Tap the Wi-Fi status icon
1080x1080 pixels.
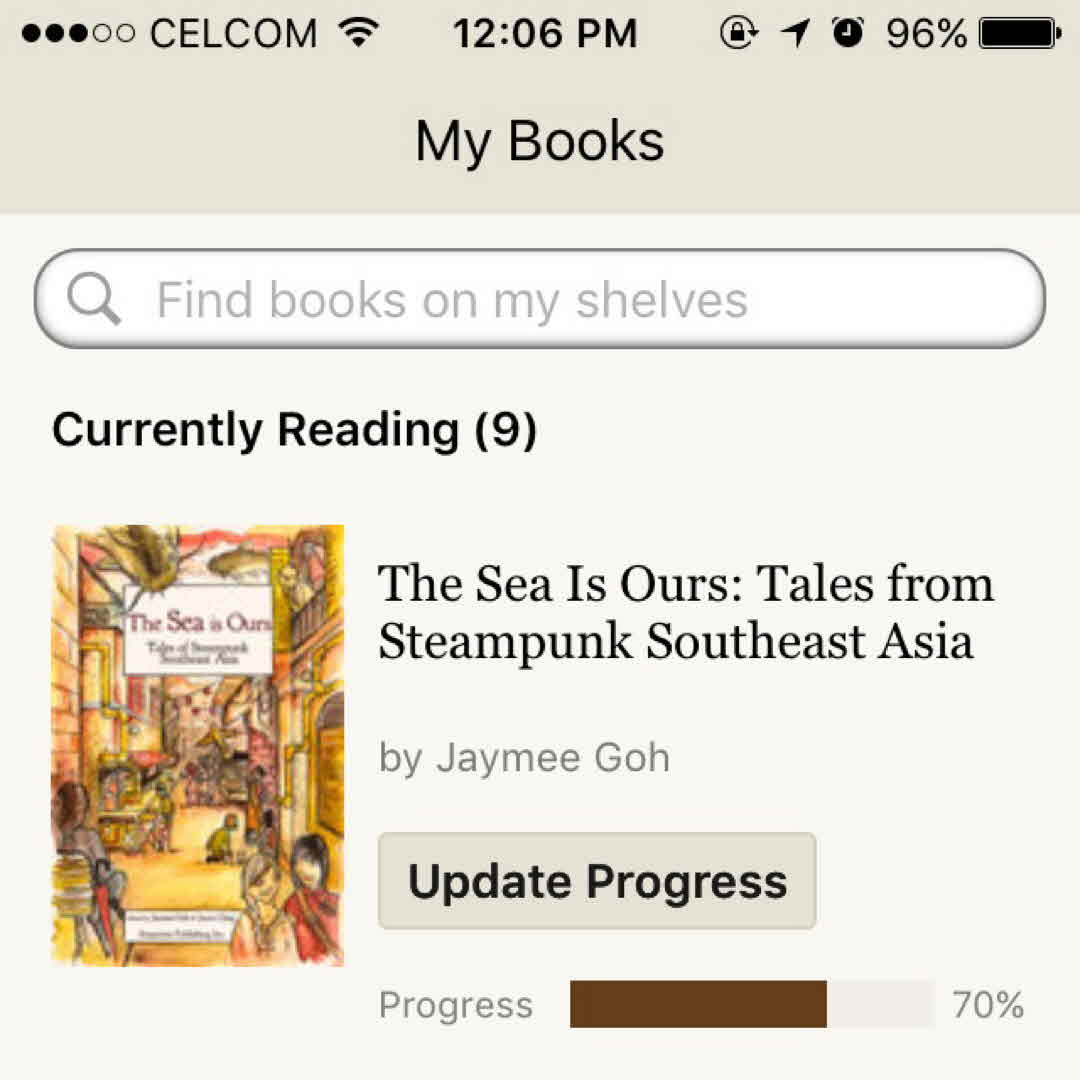tap(358, 34)
